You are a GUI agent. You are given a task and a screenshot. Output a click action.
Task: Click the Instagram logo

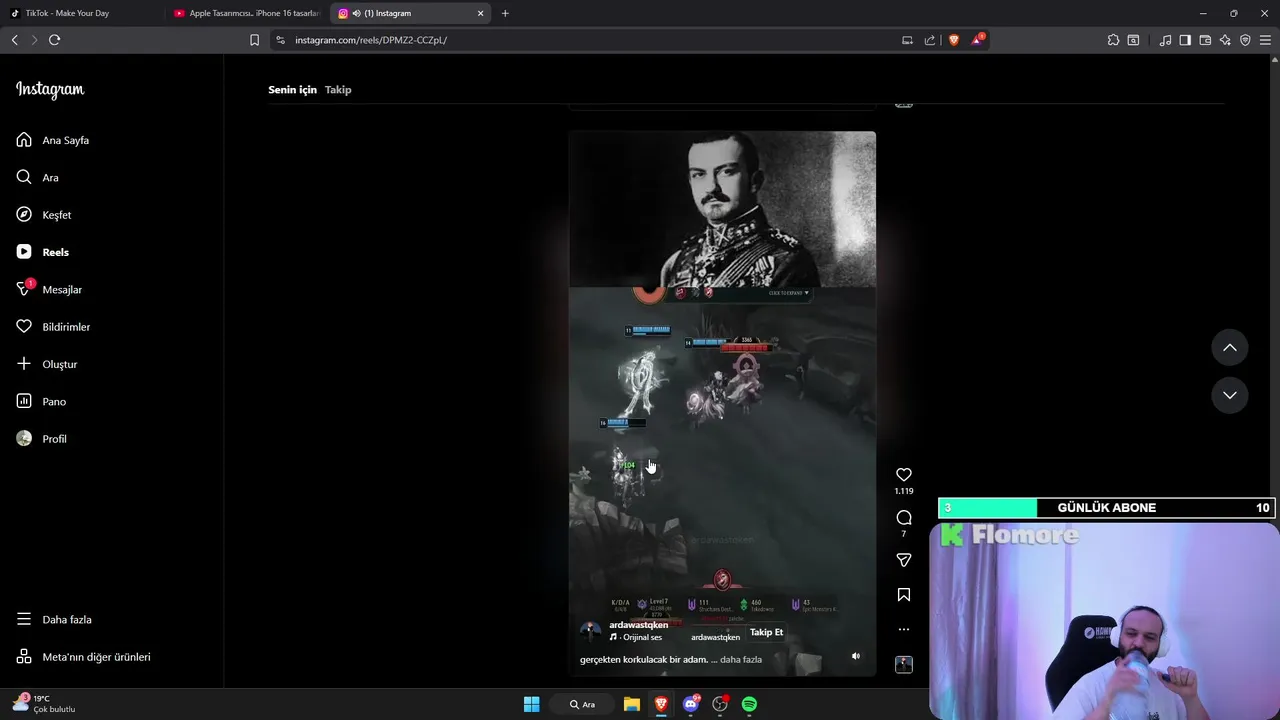pos(50,90)
